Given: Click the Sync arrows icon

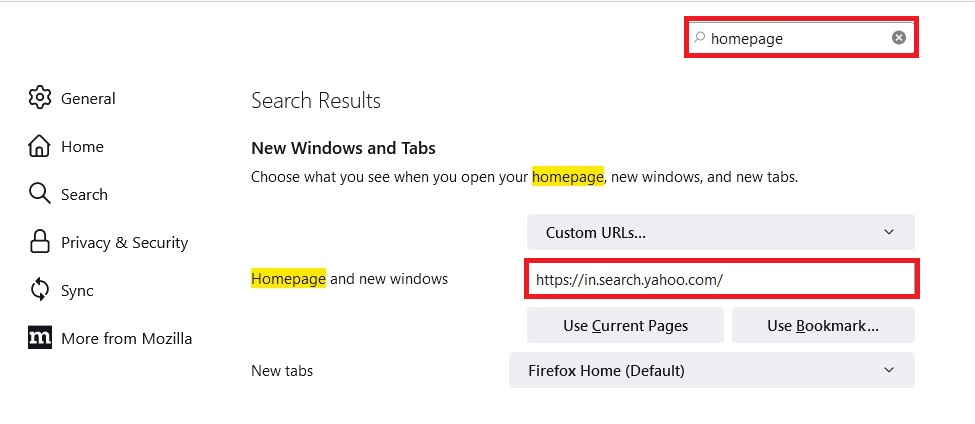Looking at the screenshot, I should tap(39, 290).
